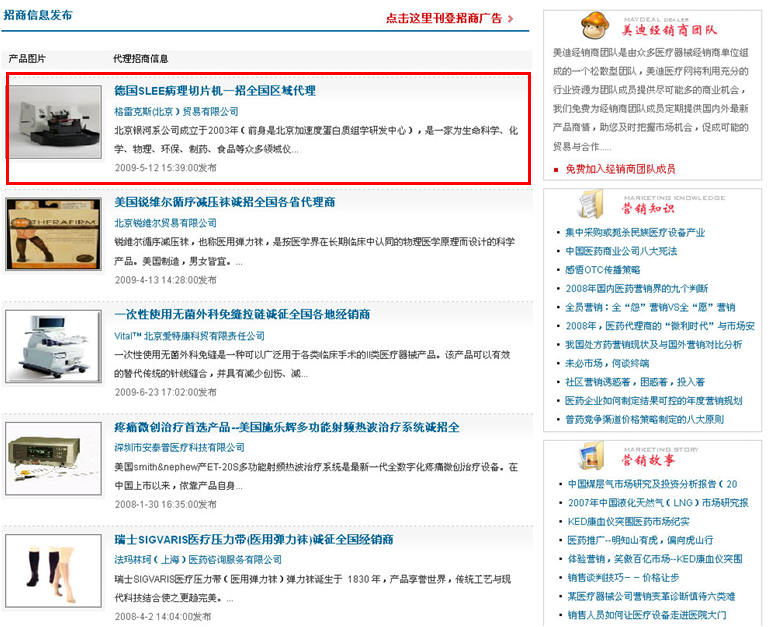Screen dimensions: 772x627
Task: Open article 中国煤层气市场研究及投资分析报告
Action: [x=652, y=484]
